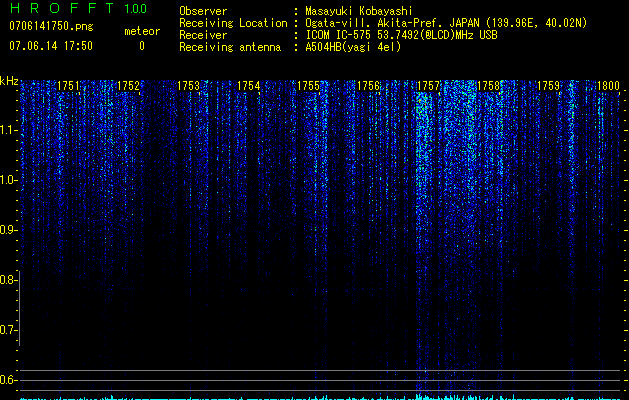Click the kHz axis unit label
629x400 pixels.
(x=9, y=81)
